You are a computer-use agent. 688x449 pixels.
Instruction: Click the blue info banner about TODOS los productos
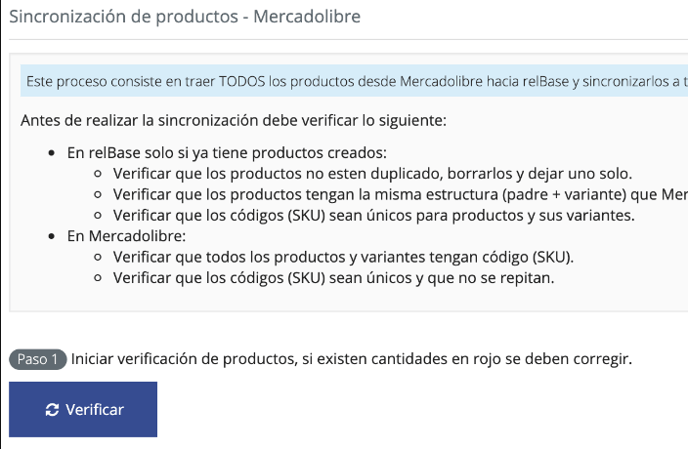[x=354, y=81]
